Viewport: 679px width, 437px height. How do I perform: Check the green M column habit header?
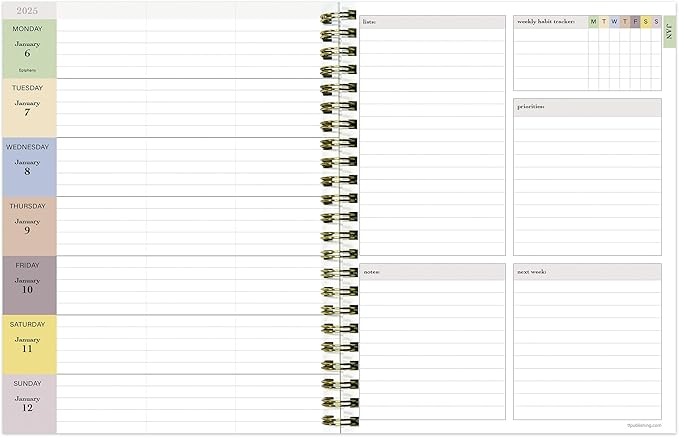point(593,21)
